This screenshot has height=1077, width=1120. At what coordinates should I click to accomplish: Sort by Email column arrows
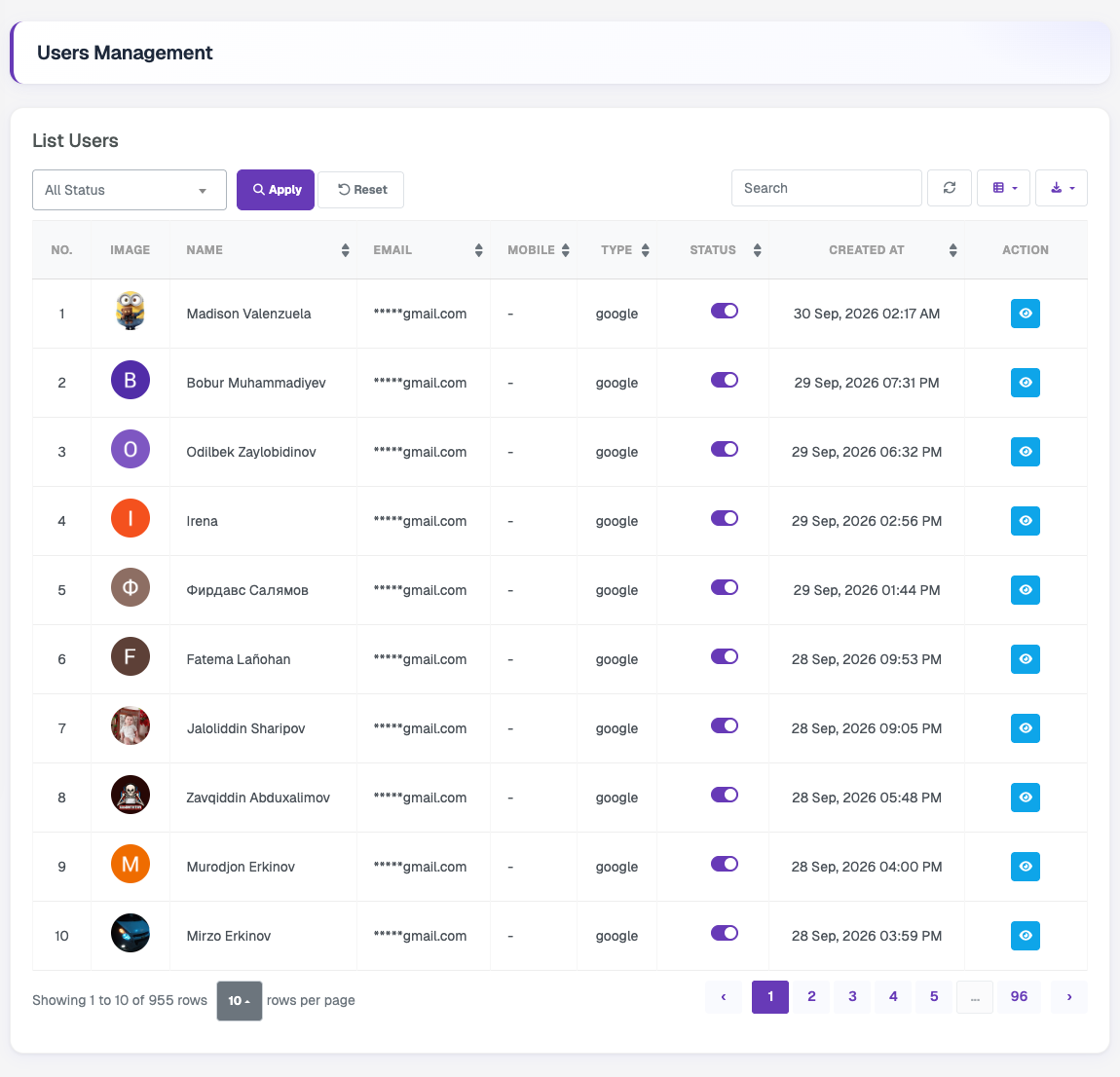tap(478, 250)
